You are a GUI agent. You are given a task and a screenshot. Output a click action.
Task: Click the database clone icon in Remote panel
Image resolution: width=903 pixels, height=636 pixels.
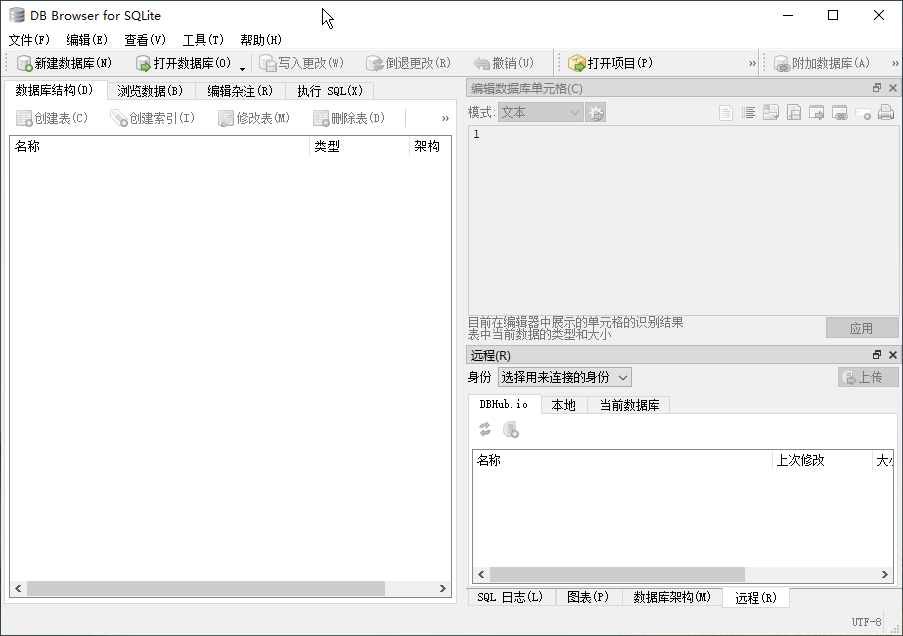[x=511, y=429]
